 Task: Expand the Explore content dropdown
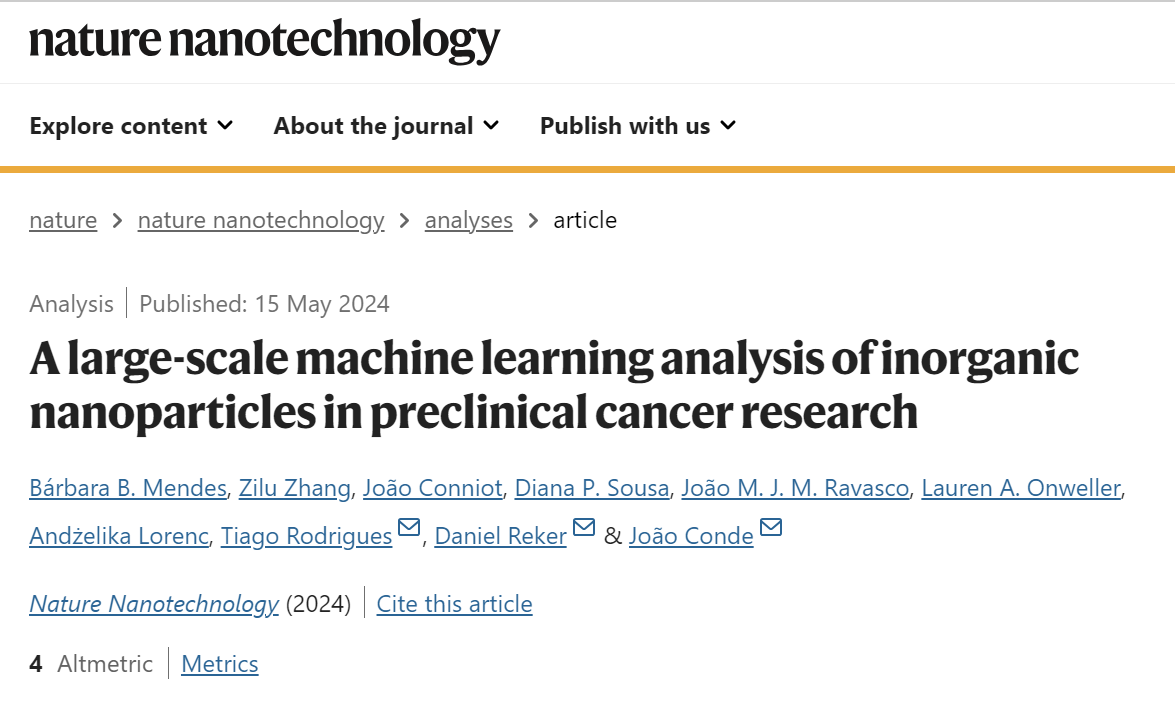coord(131,126)
